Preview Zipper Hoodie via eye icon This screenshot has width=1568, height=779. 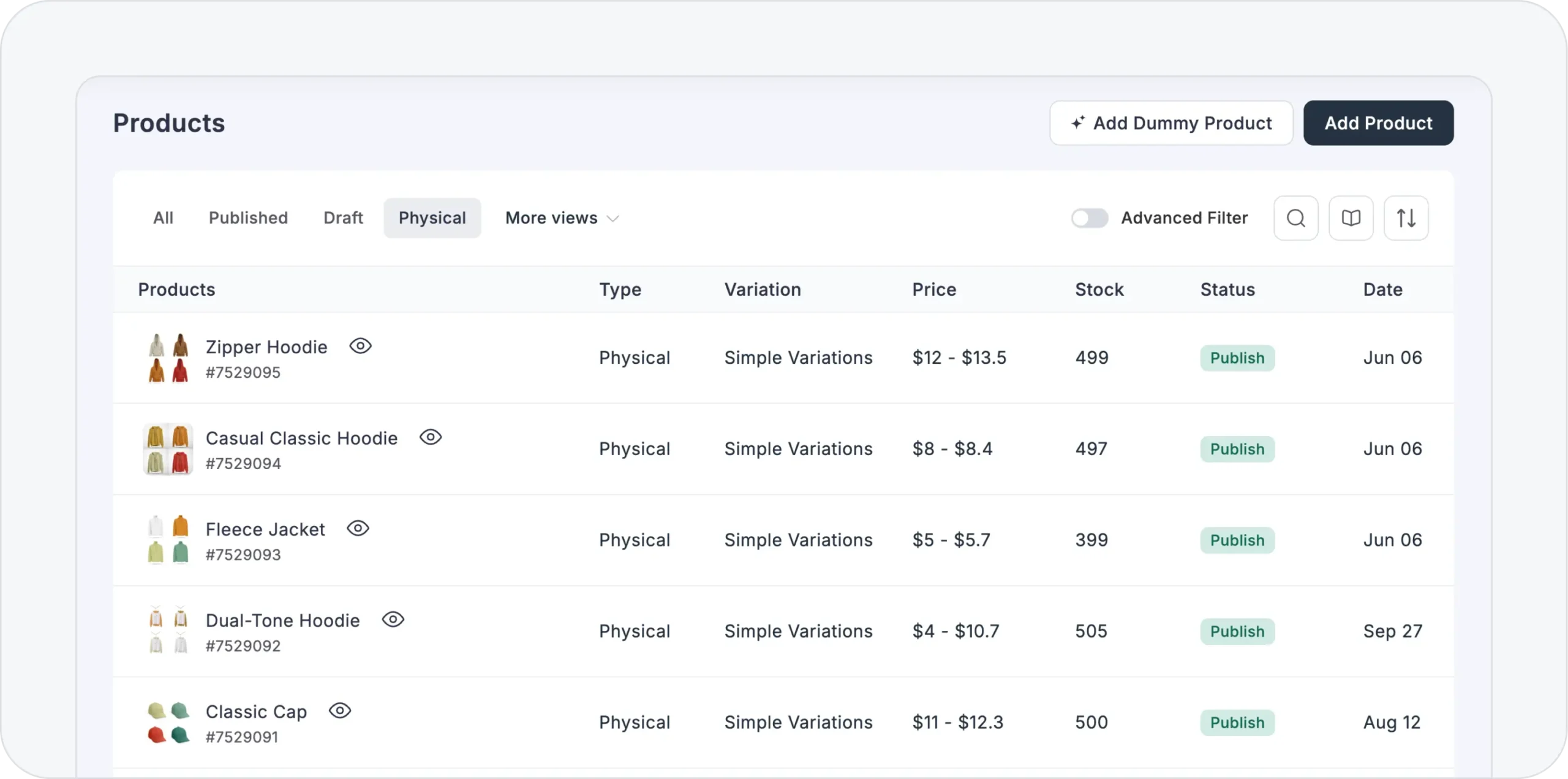[360, 346]
